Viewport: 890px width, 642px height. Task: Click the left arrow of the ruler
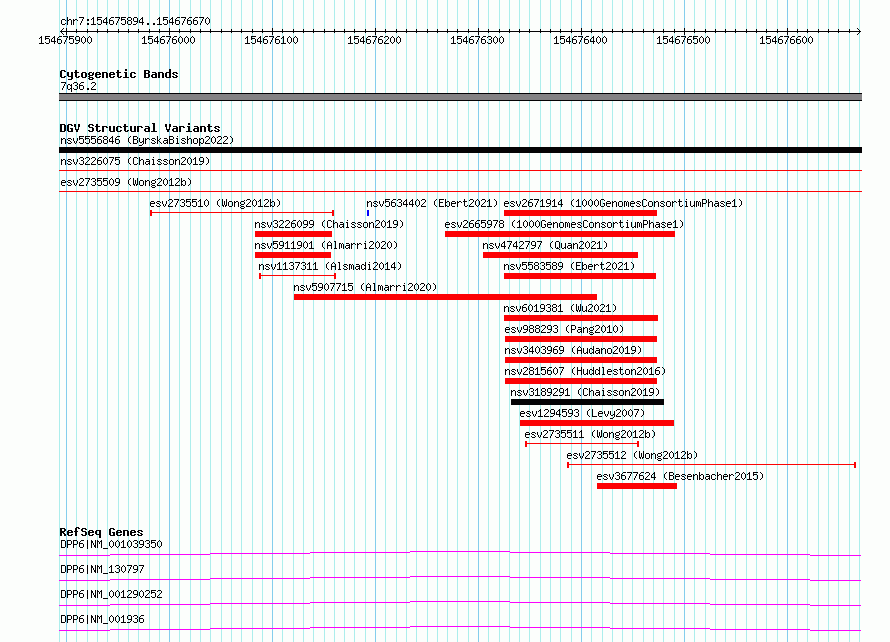coord(62,32)
